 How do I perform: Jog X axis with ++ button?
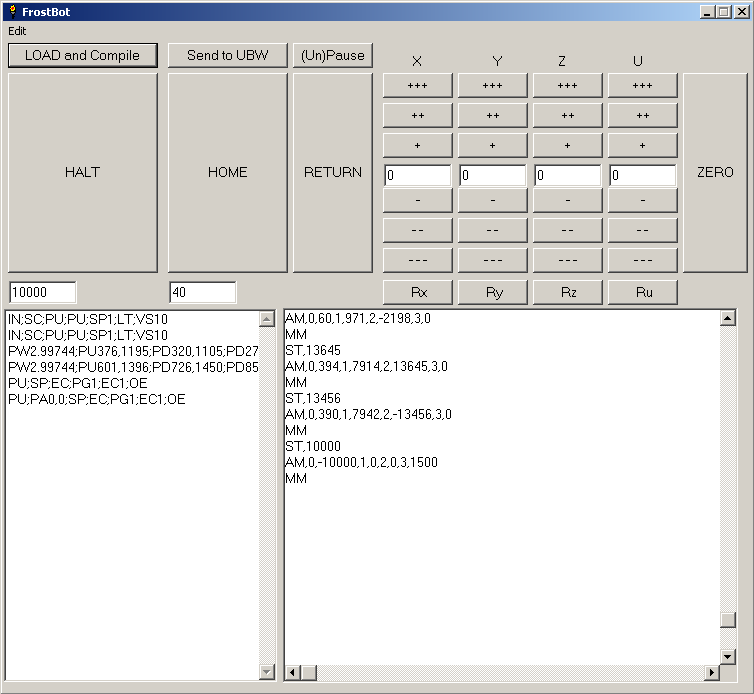coord(417,115)
